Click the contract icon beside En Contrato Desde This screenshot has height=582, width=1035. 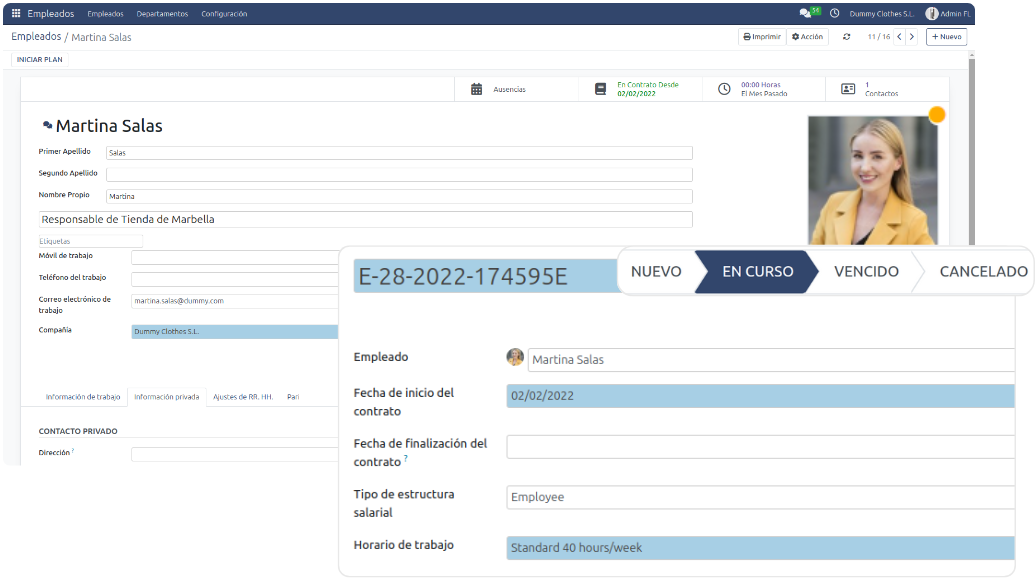point(599,89)
